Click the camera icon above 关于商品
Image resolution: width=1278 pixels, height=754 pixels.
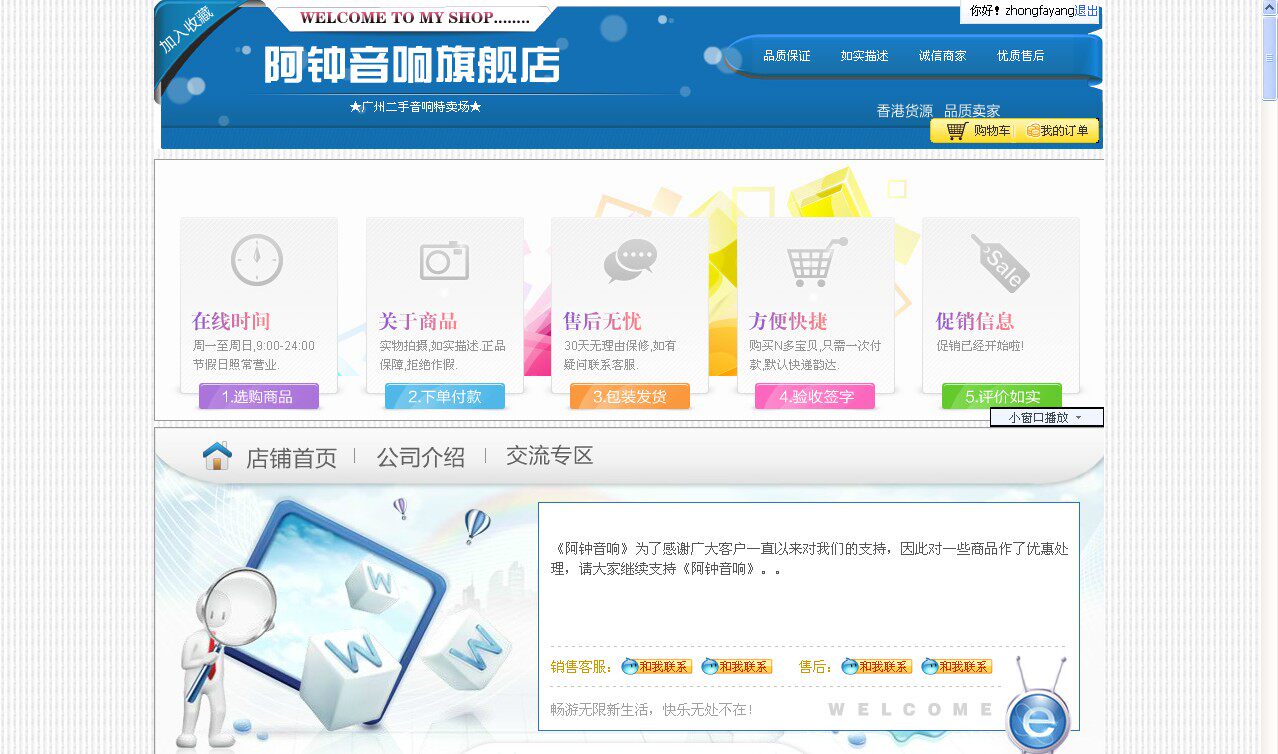coord(444,260)
